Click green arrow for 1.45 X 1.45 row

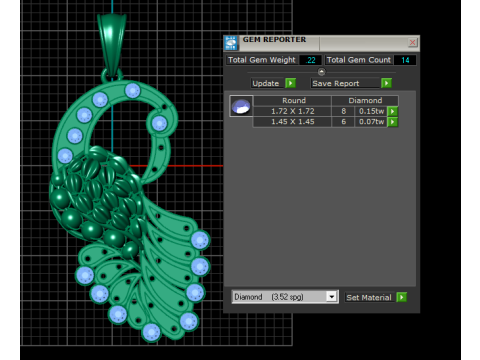[x=393, y=122]
